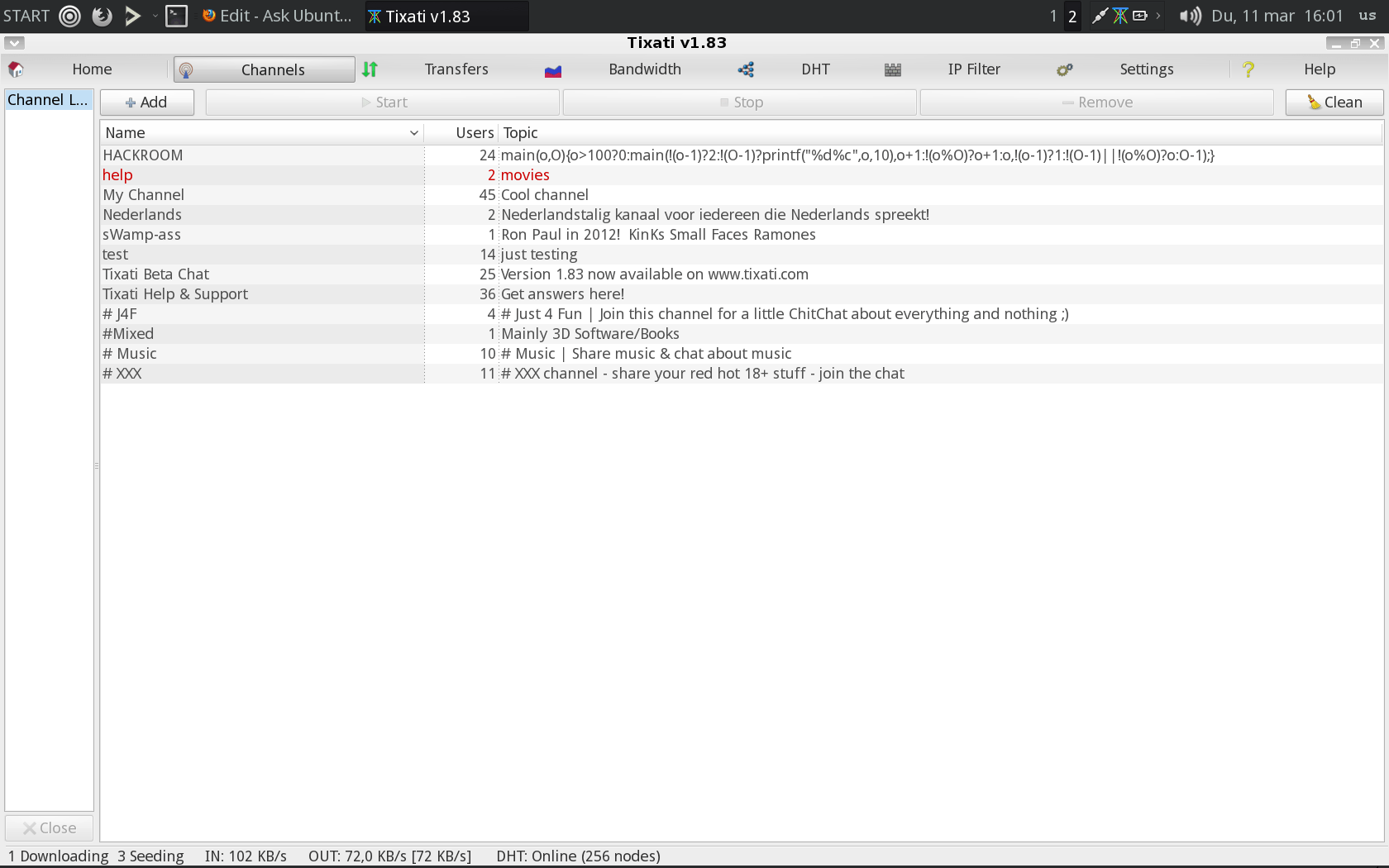Screen dimensions: 1389x868
Task: Launch Firefox from the top panel
Action: click(102, 16)
